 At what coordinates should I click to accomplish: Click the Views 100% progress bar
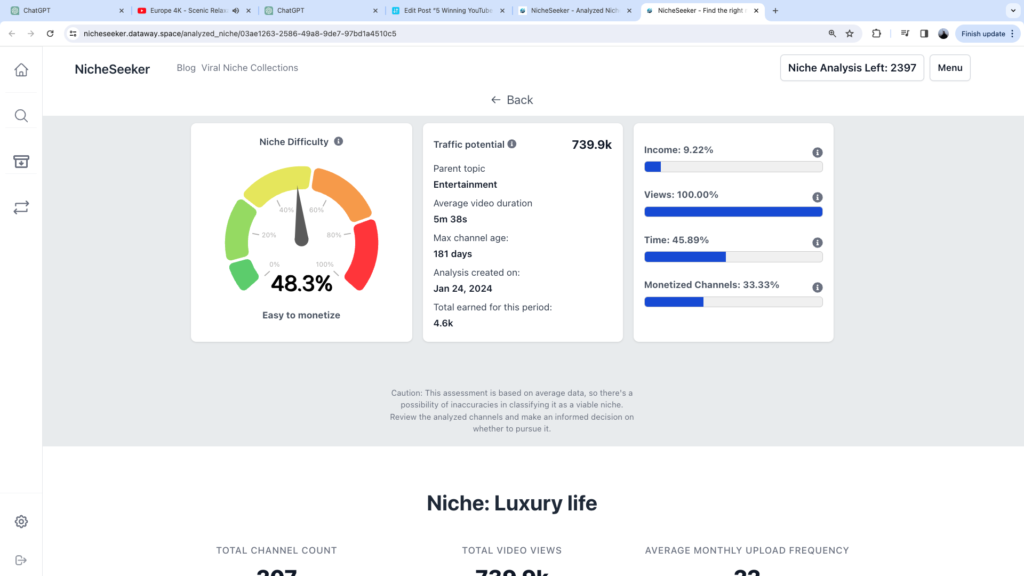(733, 211)
